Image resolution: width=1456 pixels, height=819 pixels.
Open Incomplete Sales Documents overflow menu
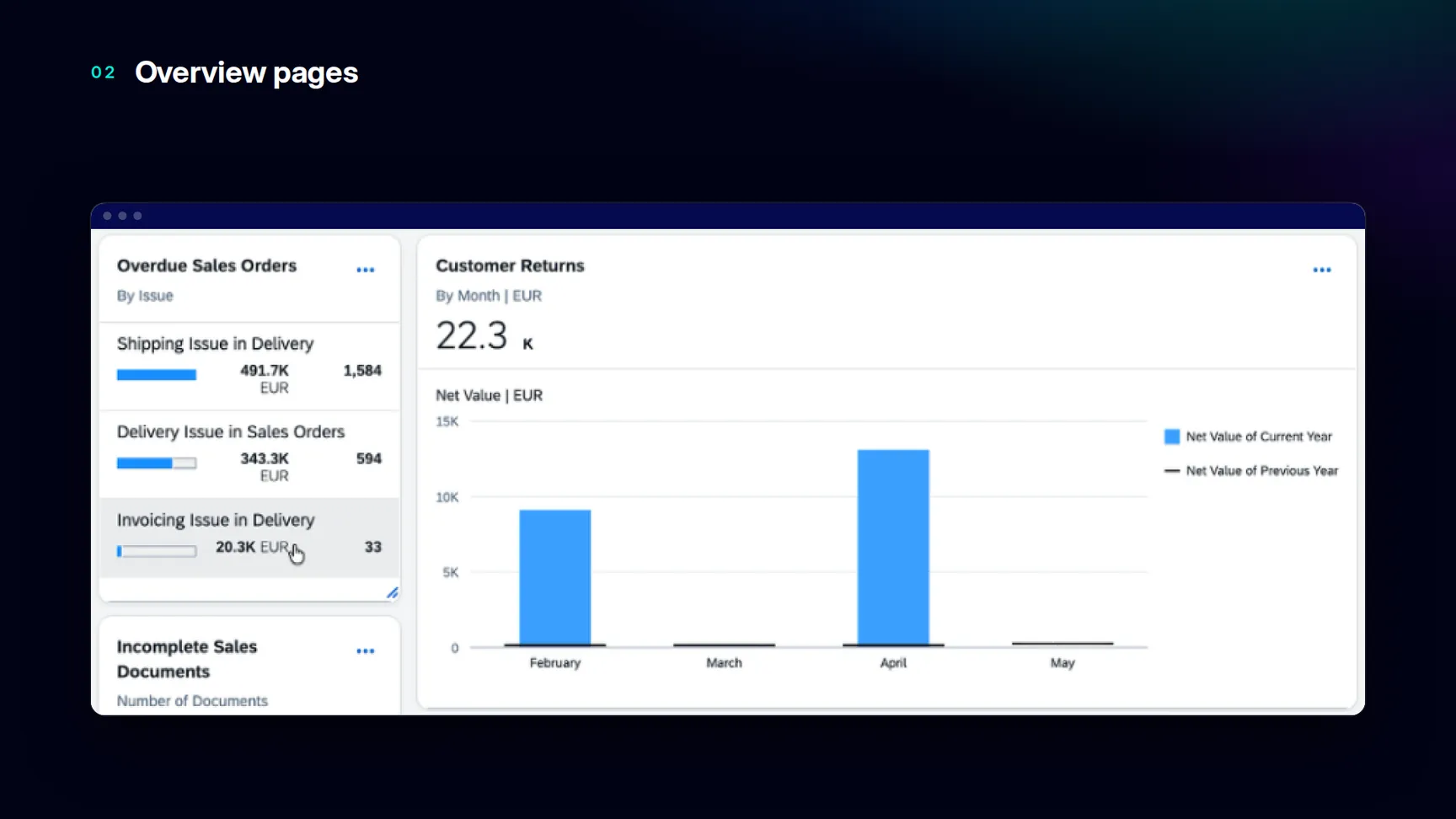coord(365,651)
